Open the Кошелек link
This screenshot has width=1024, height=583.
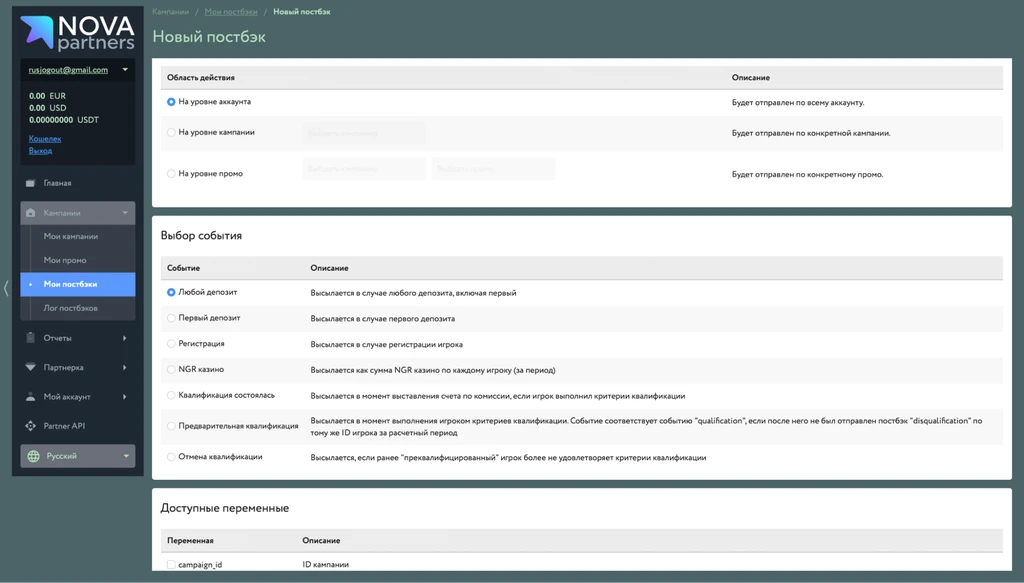click(45, 138)
